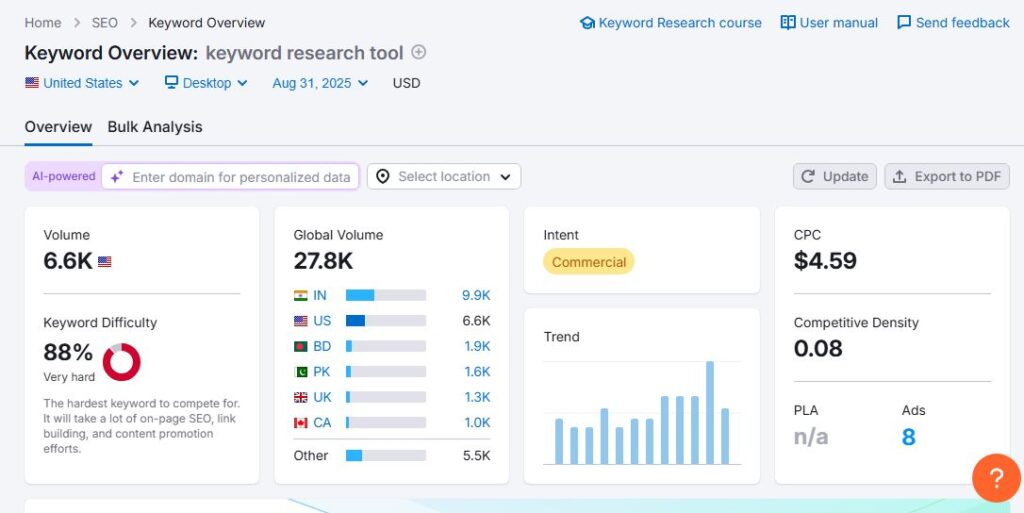Screen dimensions: 1024x513
Task: Open the Aug 31, 2025 date dropdown
Action: [320, 83]
